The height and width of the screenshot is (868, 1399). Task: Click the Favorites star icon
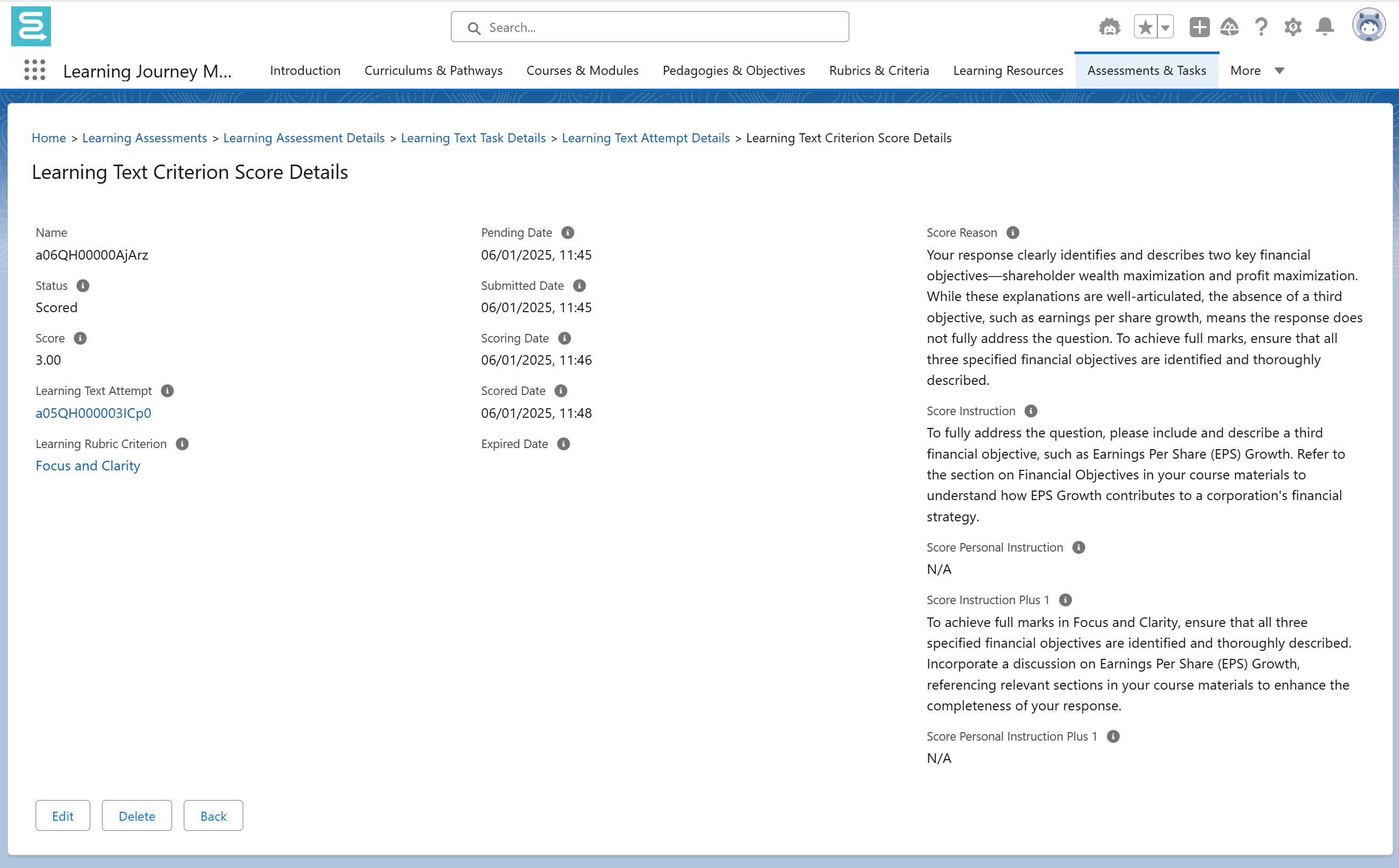point(1145,27)
